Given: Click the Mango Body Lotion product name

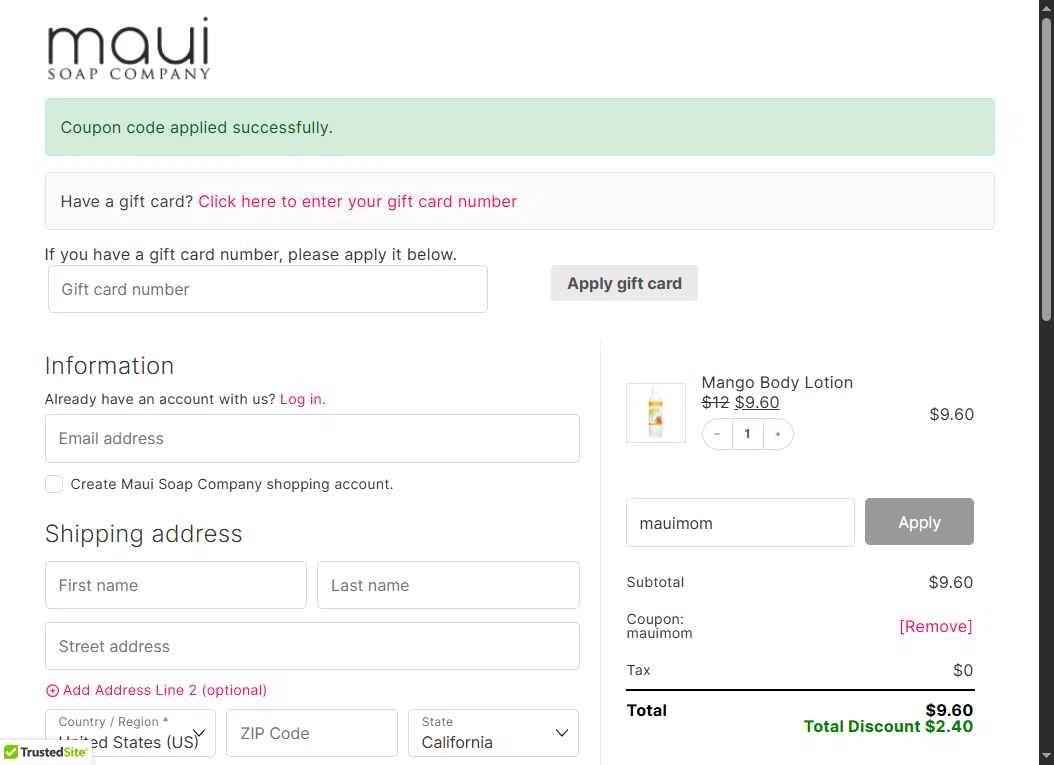Looking at the screenshot, I should [777, 382].
